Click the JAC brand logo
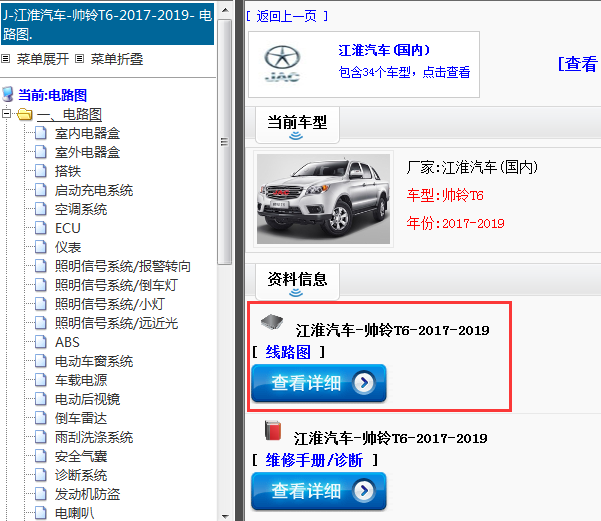601x521 pixels. (x=282, y=64)
